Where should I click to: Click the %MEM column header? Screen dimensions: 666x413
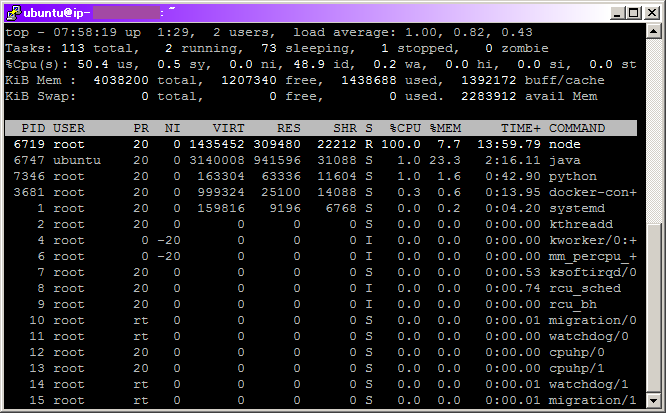tap(447, 128)
